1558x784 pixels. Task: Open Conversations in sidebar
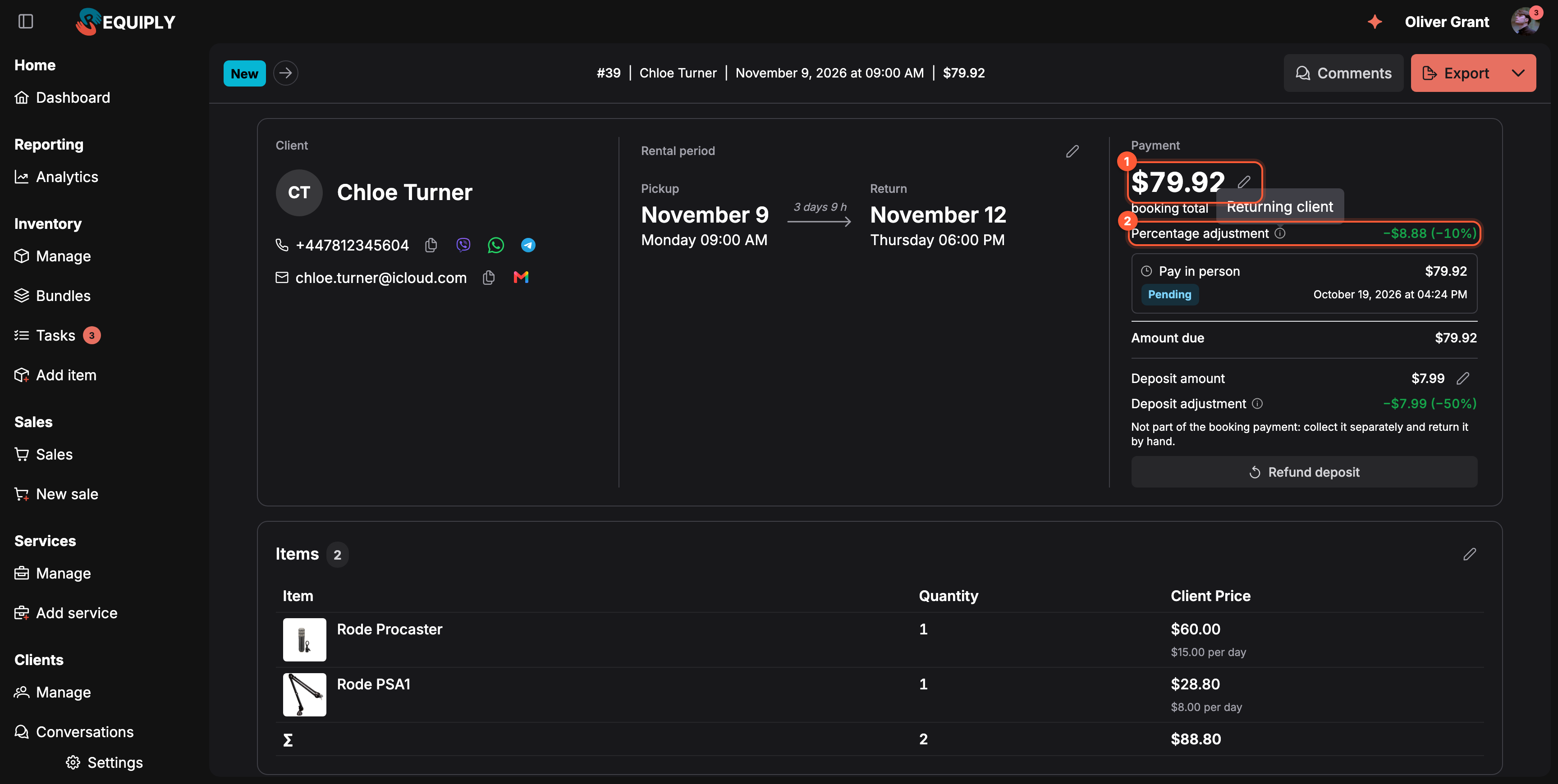click(74, 733)
